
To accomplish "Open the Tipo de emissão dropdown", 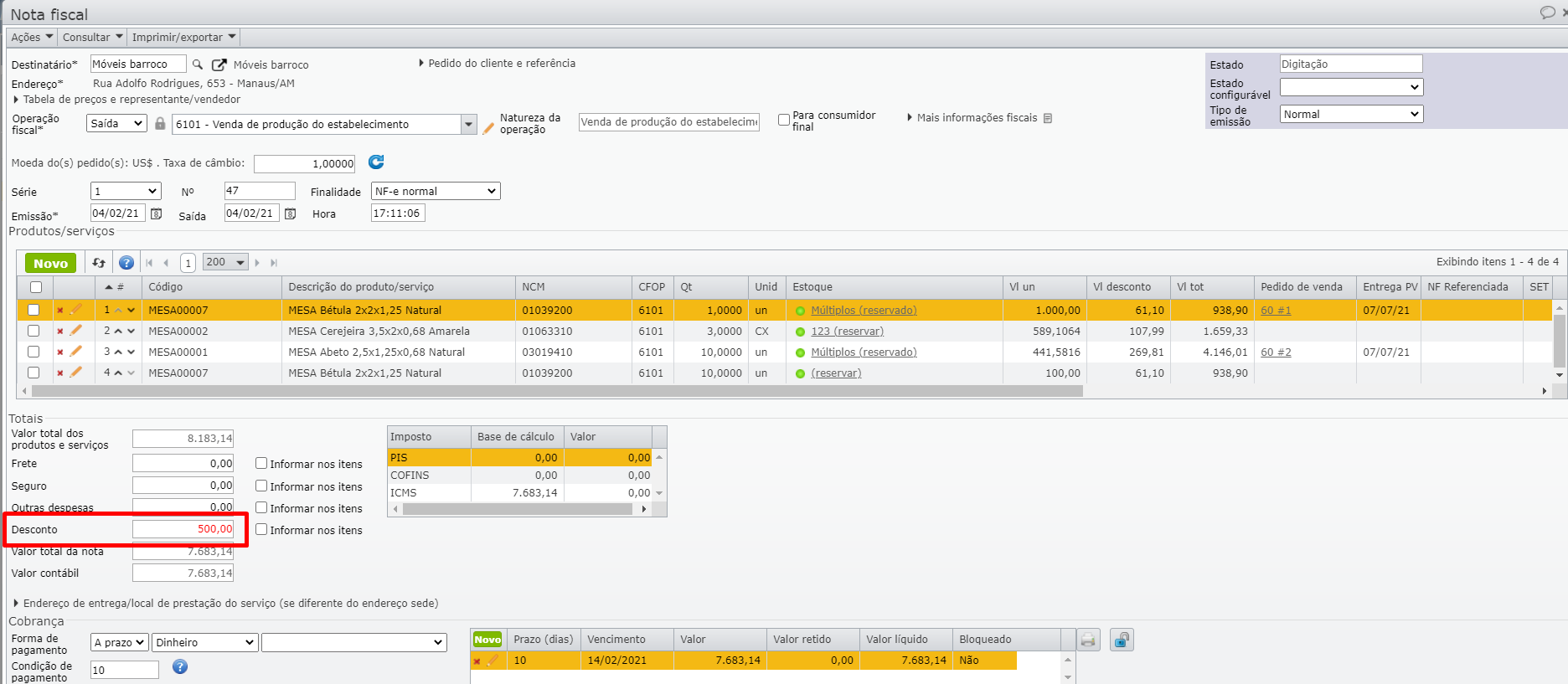I will click(x=1351, y=114).
